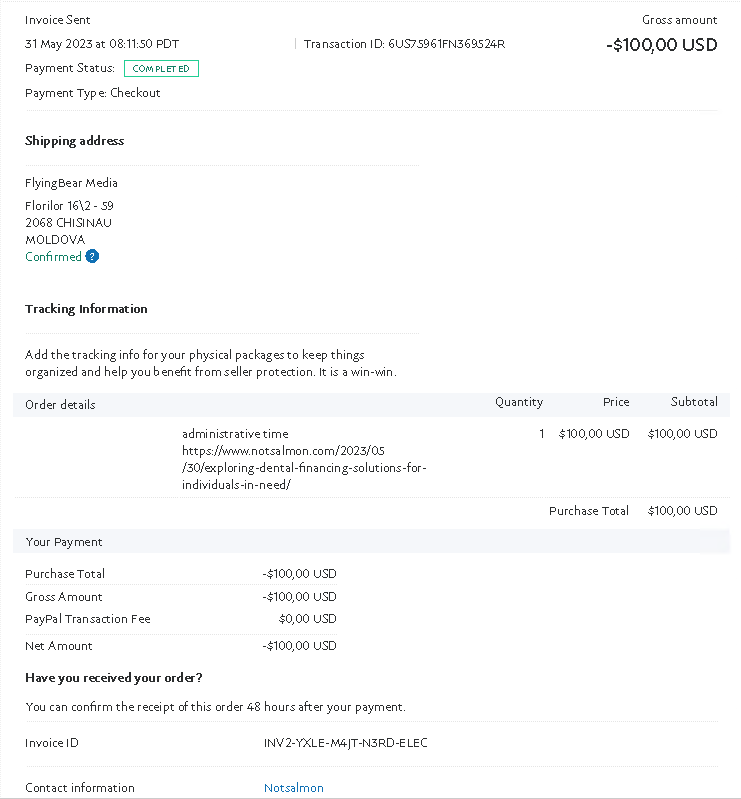This screenshot has width=741, height=799.
Task: Click the gross amount -$100,00 USD
Action: [661, 45]
